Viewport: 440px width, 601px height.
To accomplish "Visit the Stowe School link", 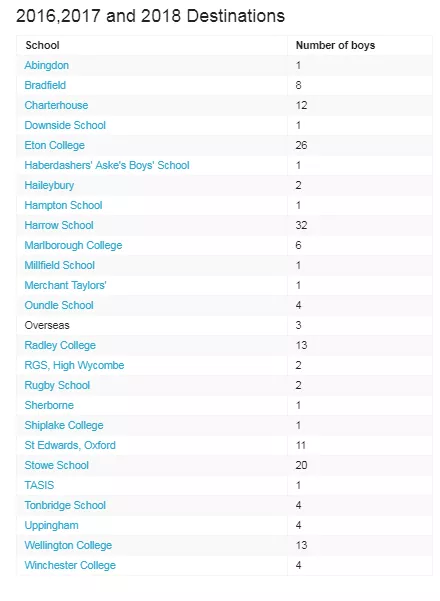I will [x=57, y=465].
